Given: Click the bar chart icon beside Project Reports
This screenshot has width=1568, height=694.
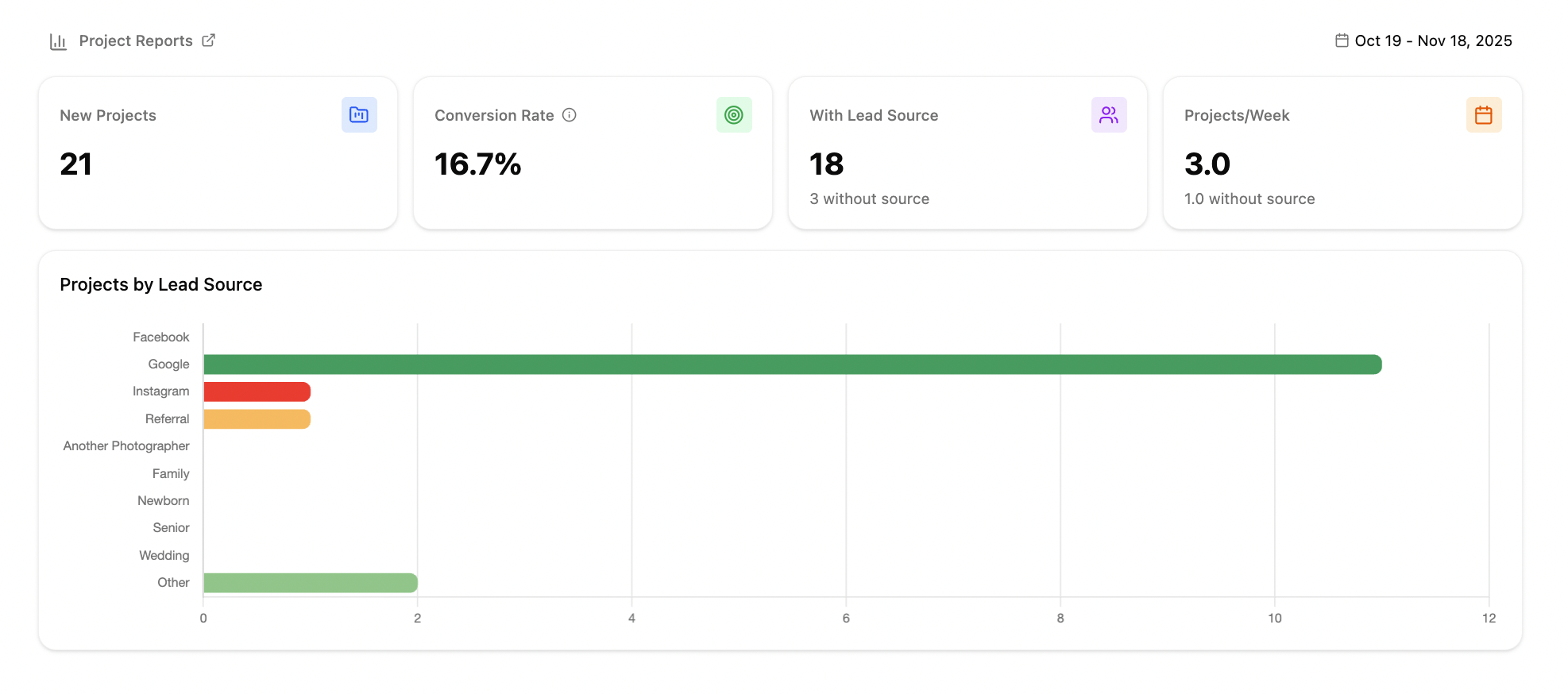Looking at the screenshot, I should (58, 41).
